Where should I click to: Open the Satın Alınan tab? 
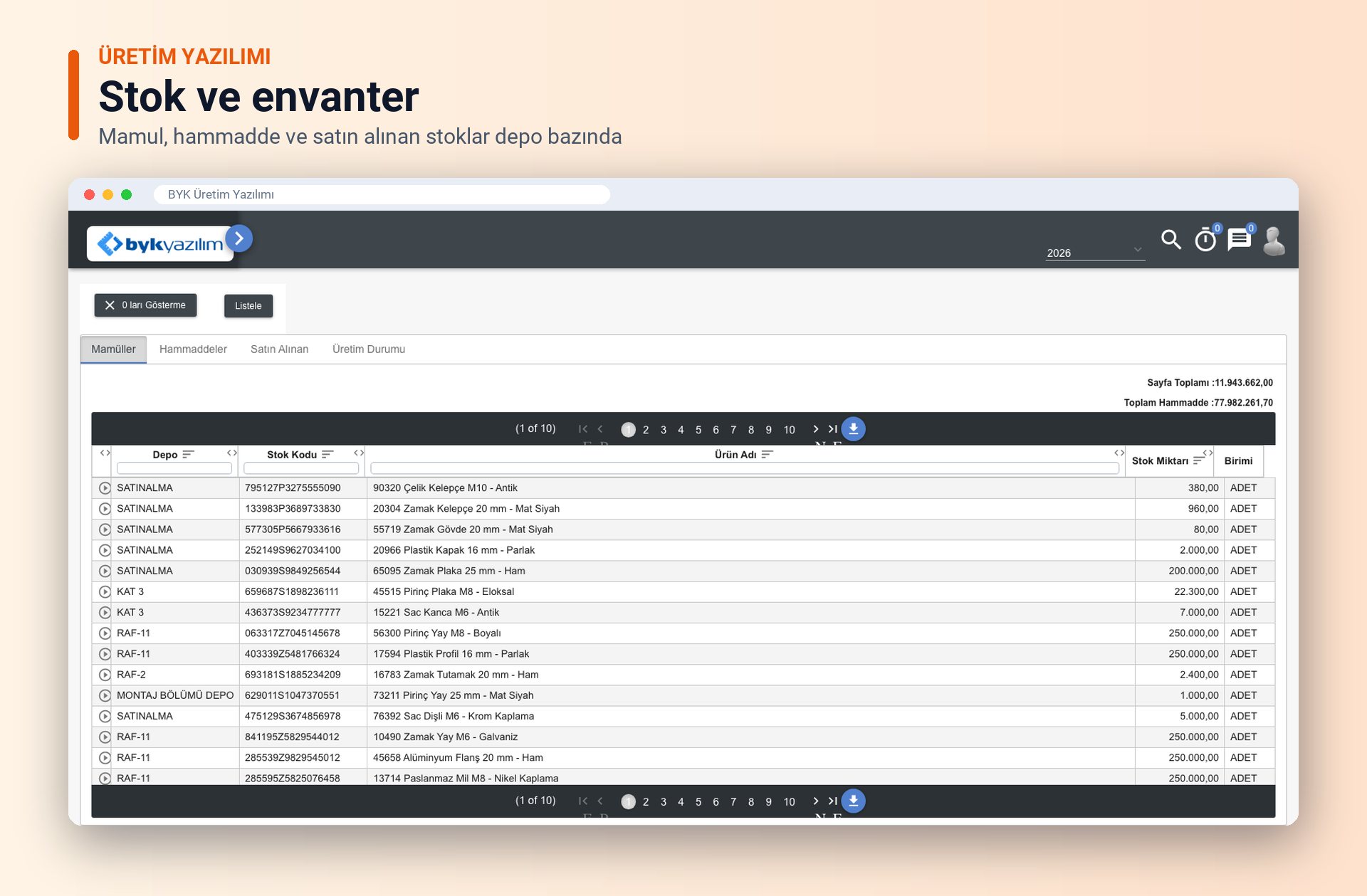pyautogui.click(x=279, y=349)
